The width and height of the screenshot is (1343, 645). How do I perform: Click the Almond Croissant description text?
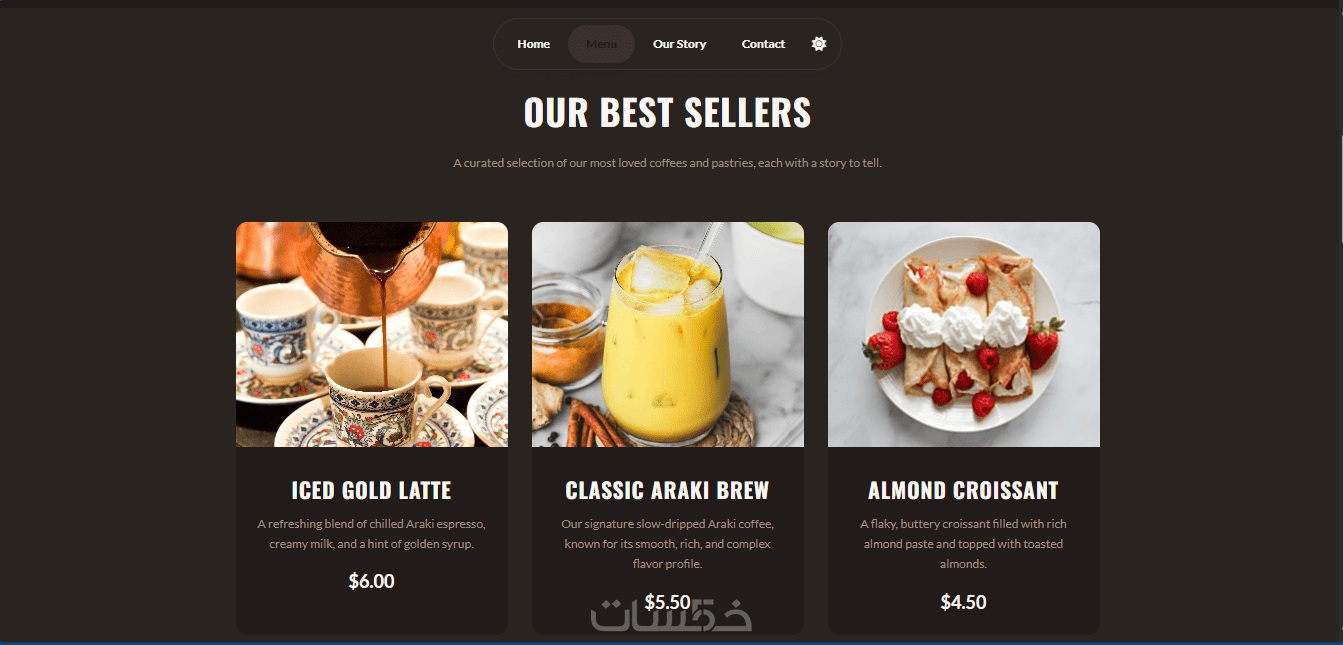click(x=964, y=544)
